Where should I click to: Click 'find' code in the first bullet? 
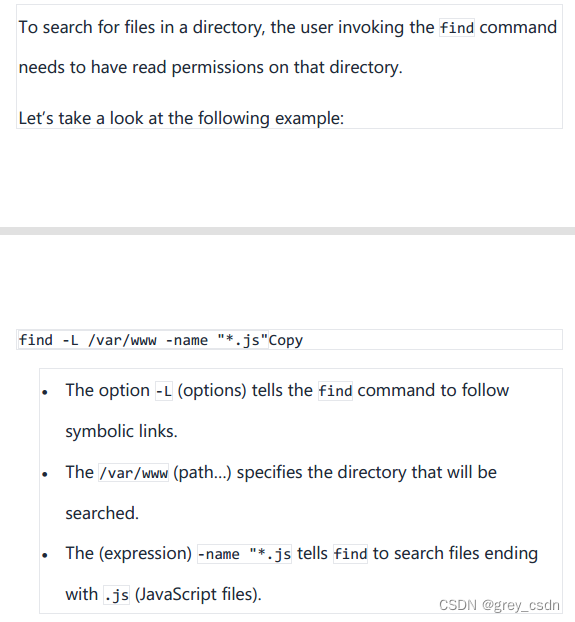click(x=335, y=391)
